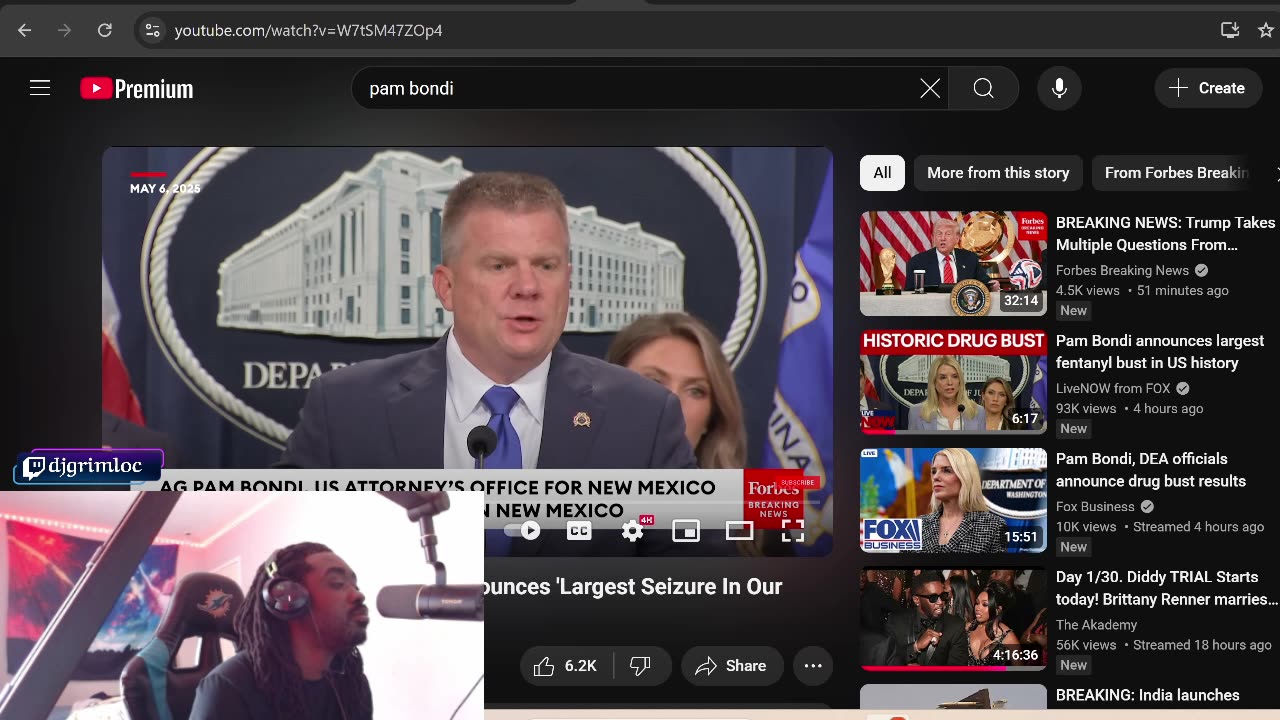Image resolution: width=1280 pixels, height=720 pixels.
Task: Toggle theater mode on the player
Action: point(739,531)
